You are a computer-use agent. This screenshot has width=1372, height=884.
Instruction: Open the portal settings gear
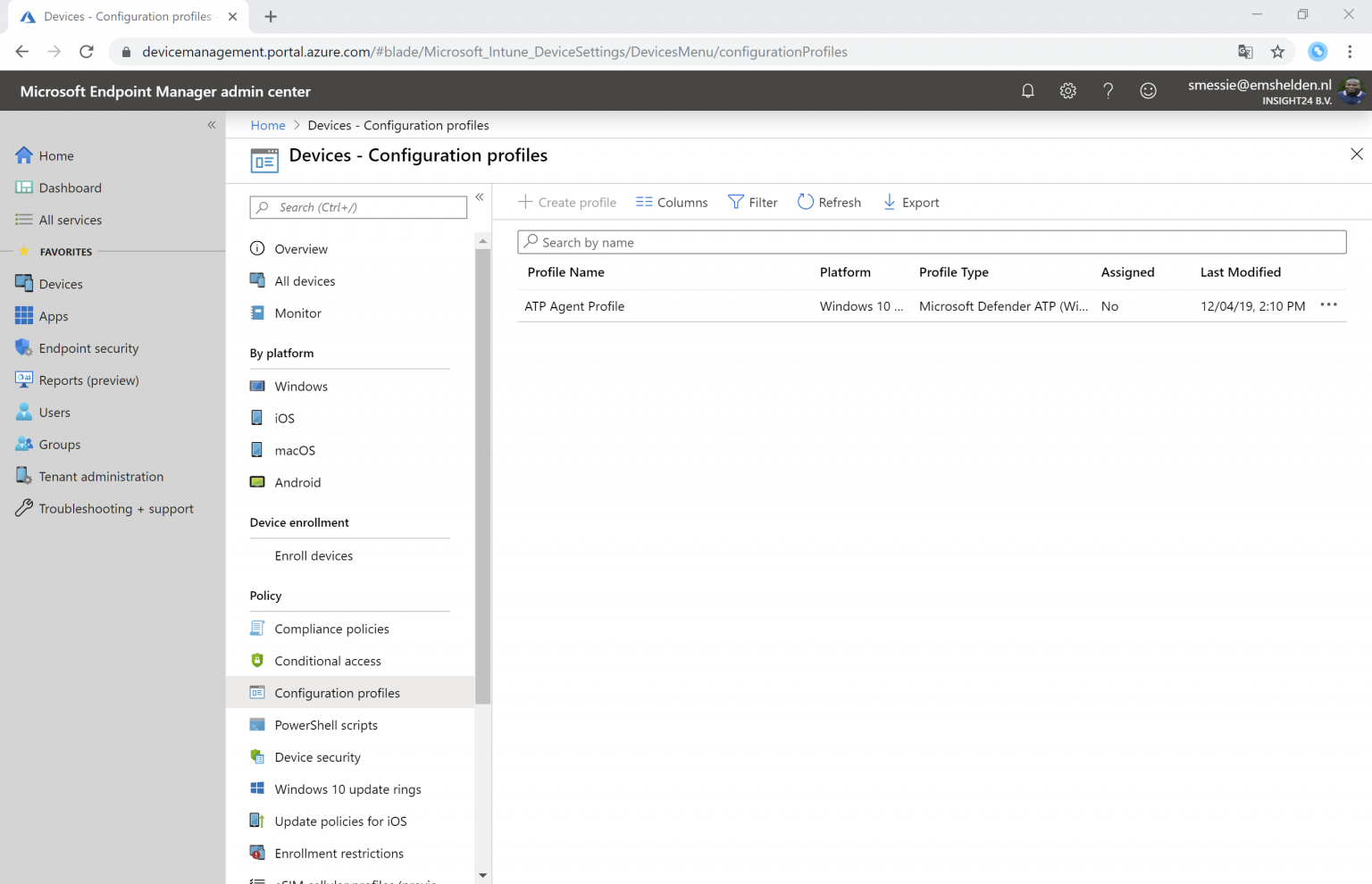coord(1067,90)
